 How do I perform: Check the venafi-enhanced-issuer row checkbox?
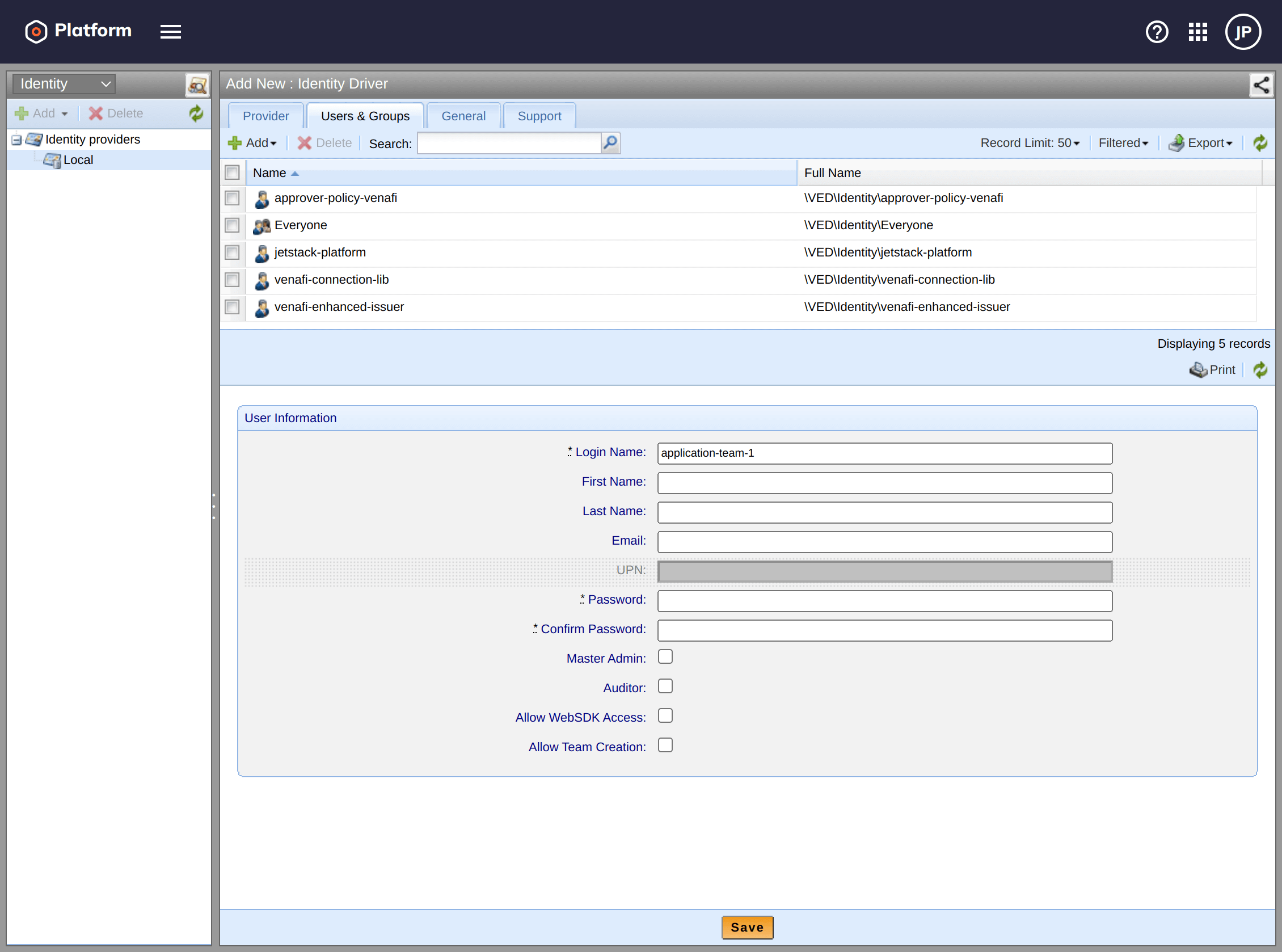(232, 306)
